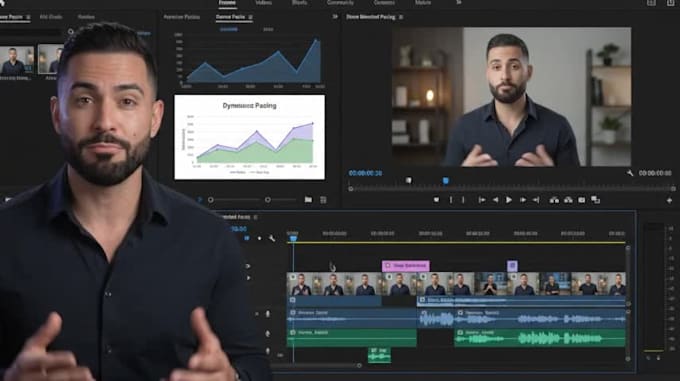Open the active project panel tab menu icon
Viewport: 680px width, 381px height.
(x=28, y=17)
